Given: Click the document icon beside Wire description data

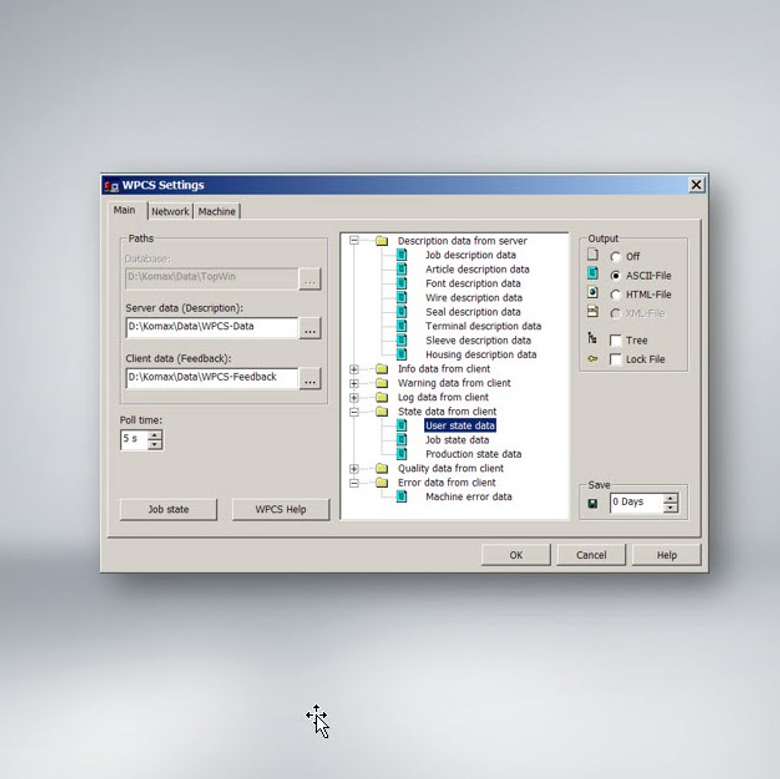Looking at the screenshot, I should click(402, 298).
